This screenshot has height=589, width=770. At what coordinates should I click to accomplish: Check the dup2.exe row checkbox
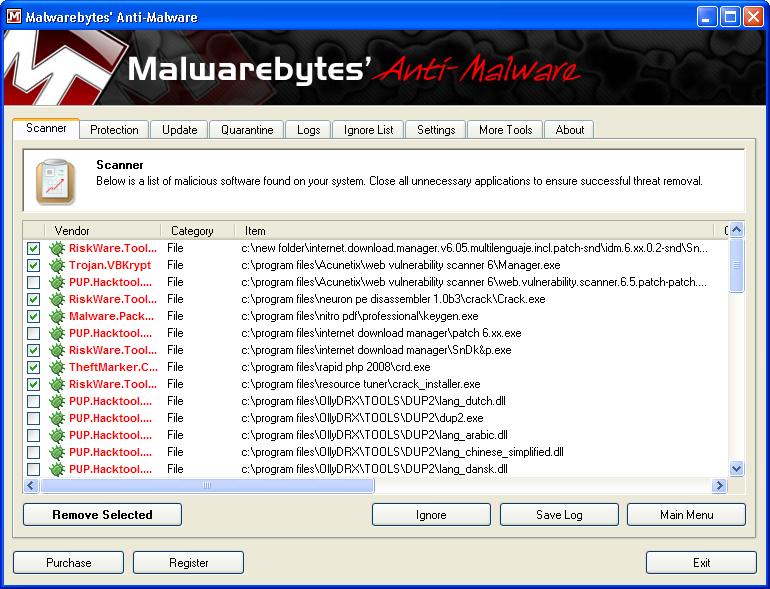click(x=33, y=419)
